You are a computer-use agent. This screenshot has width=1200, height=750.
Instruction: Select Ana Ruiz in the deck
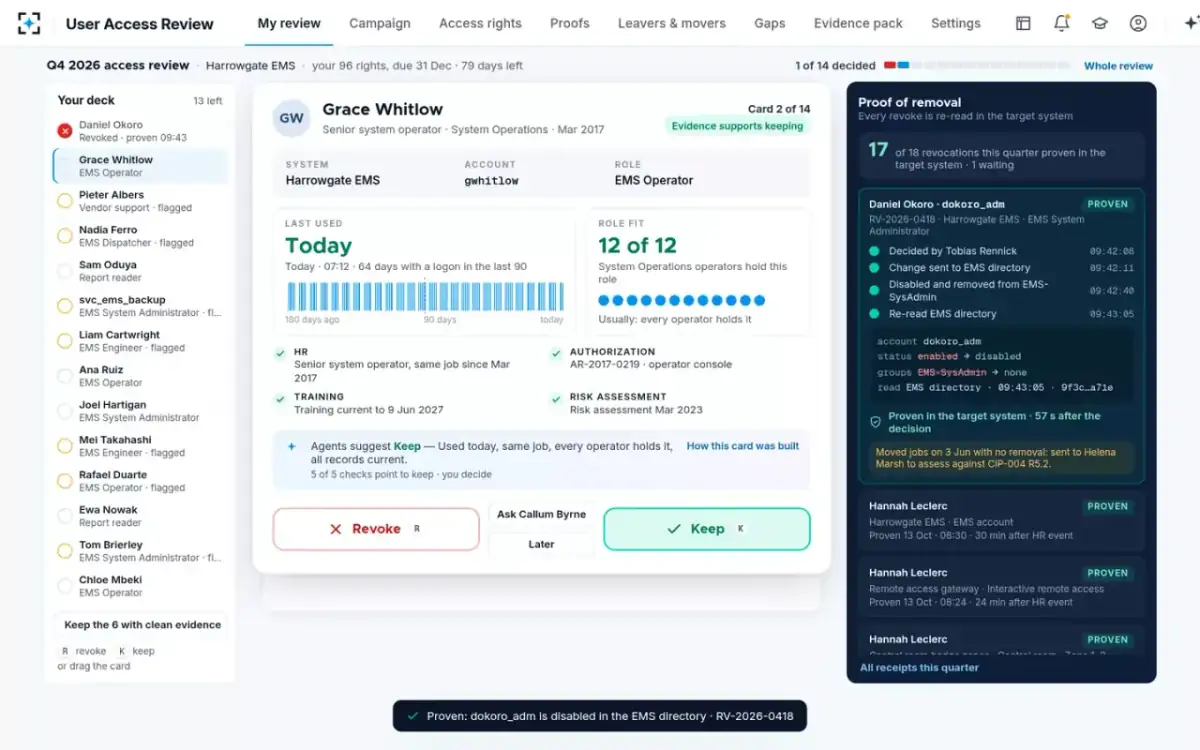pyautogui.click(x=140, y=376)
